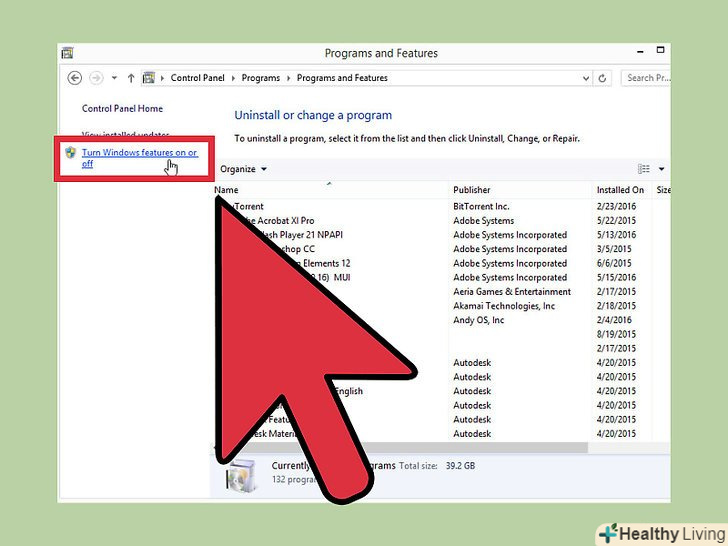
Task: Open the Organize dropdown menu
Action: (243, 169)
